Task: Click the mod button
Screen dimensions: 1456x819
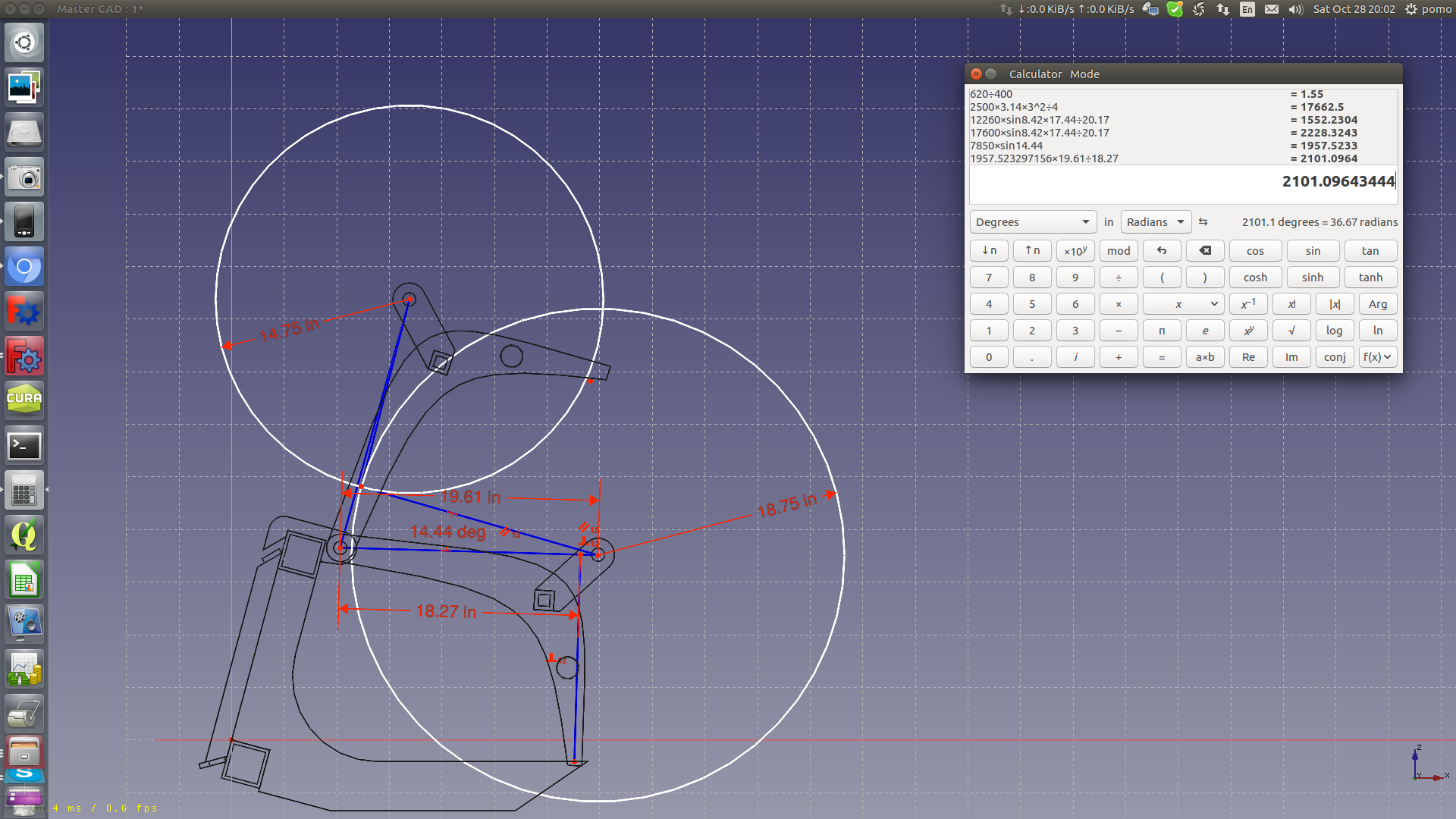Action: [1119, 251]
